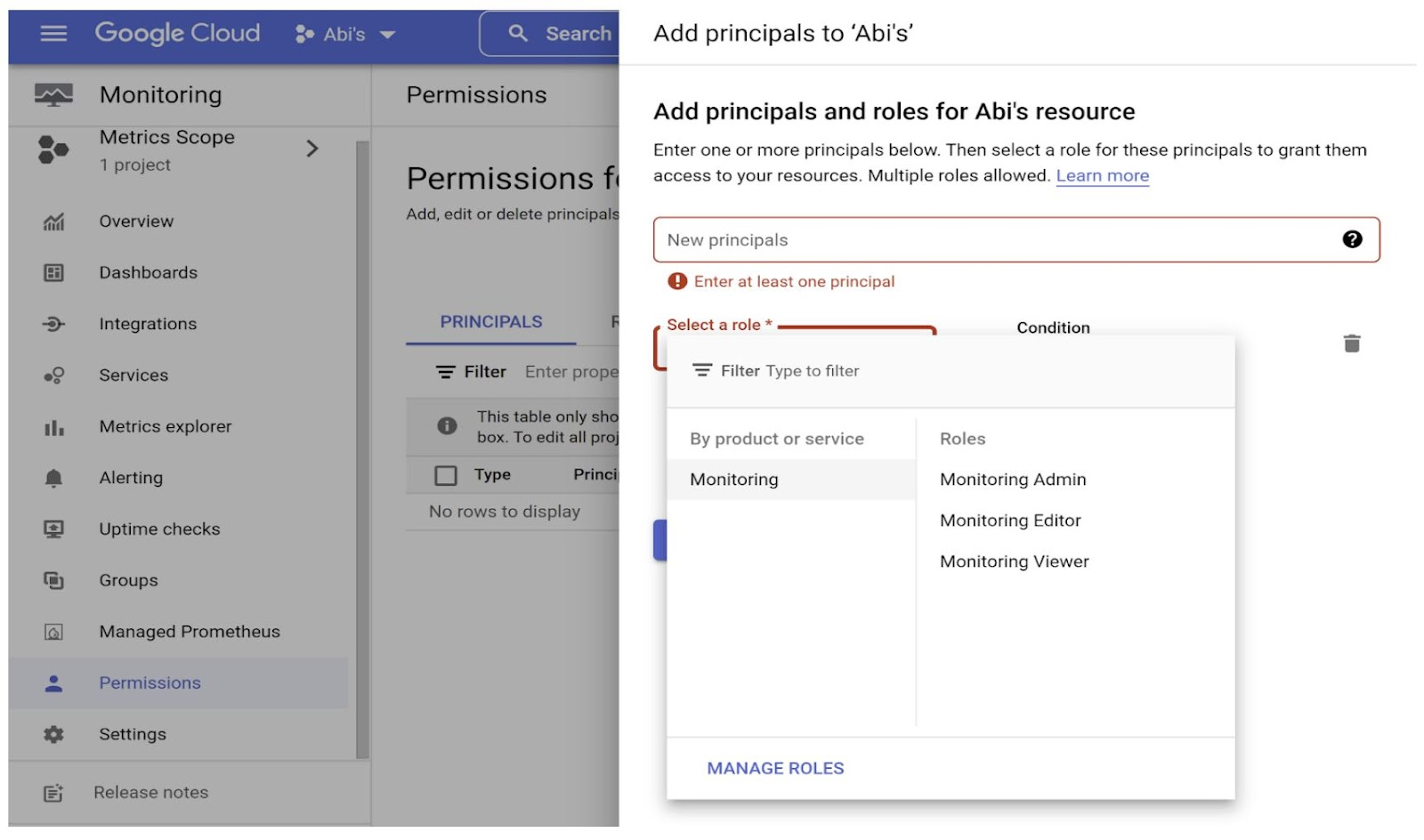Click the Integrations icon
Screen dimensions: 1424x840
(53, 324)
